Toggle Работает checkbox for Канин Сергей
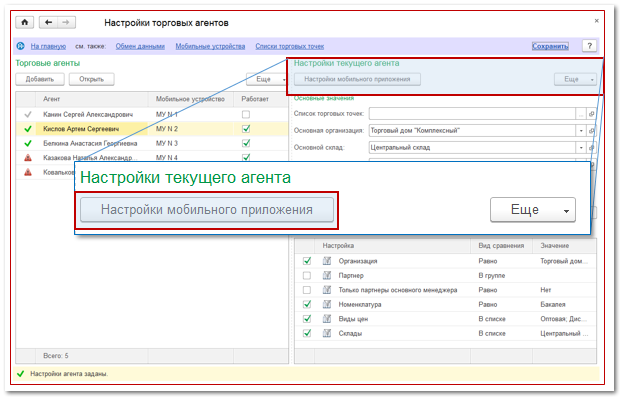The width and height of the screenshot is (623, 400). click(245, 115)
